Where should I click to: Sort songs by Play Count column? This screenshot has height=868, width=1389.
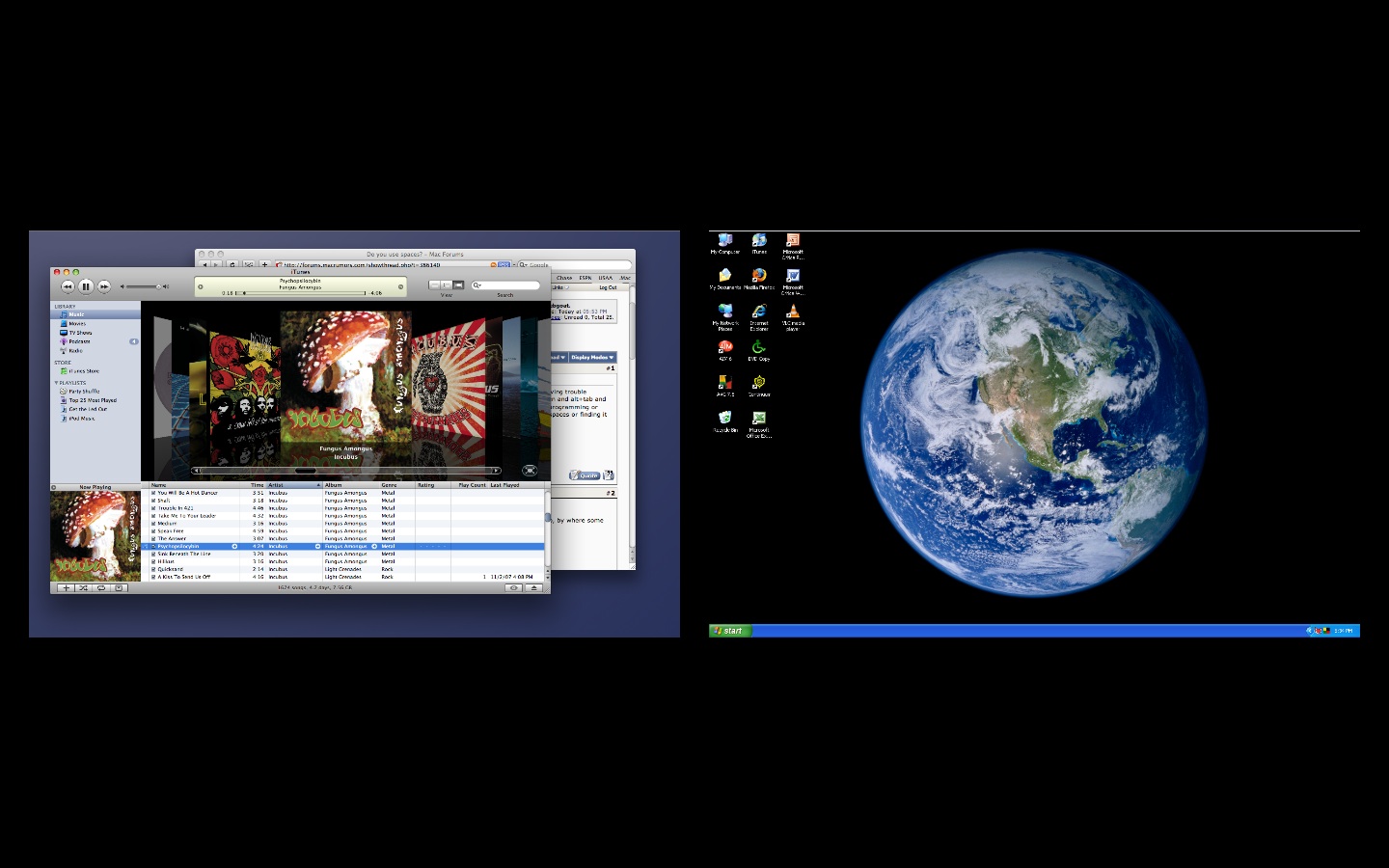click(x=472, y=485)
